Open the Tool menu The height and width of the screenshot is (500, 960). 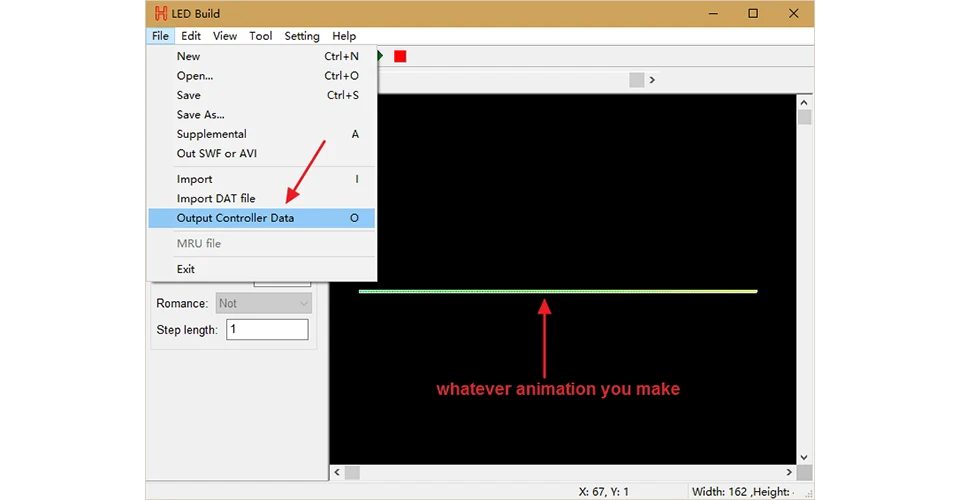pos(260,36)
